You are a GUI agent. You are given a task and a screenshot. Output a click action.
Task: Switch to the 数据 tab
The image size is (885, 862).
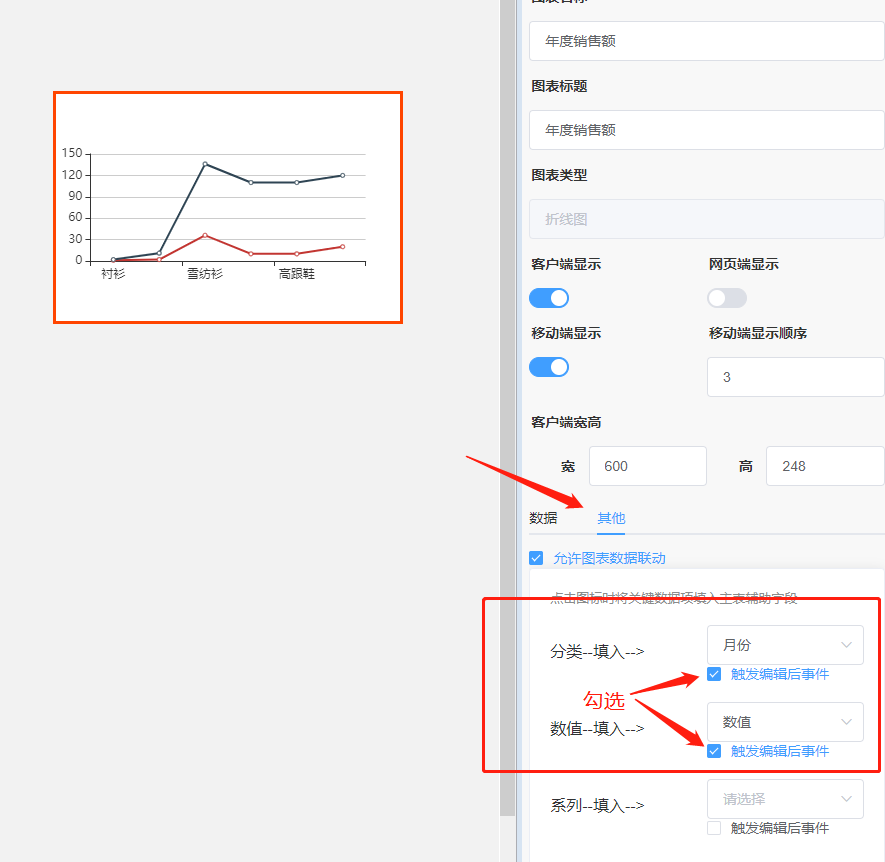544,518
